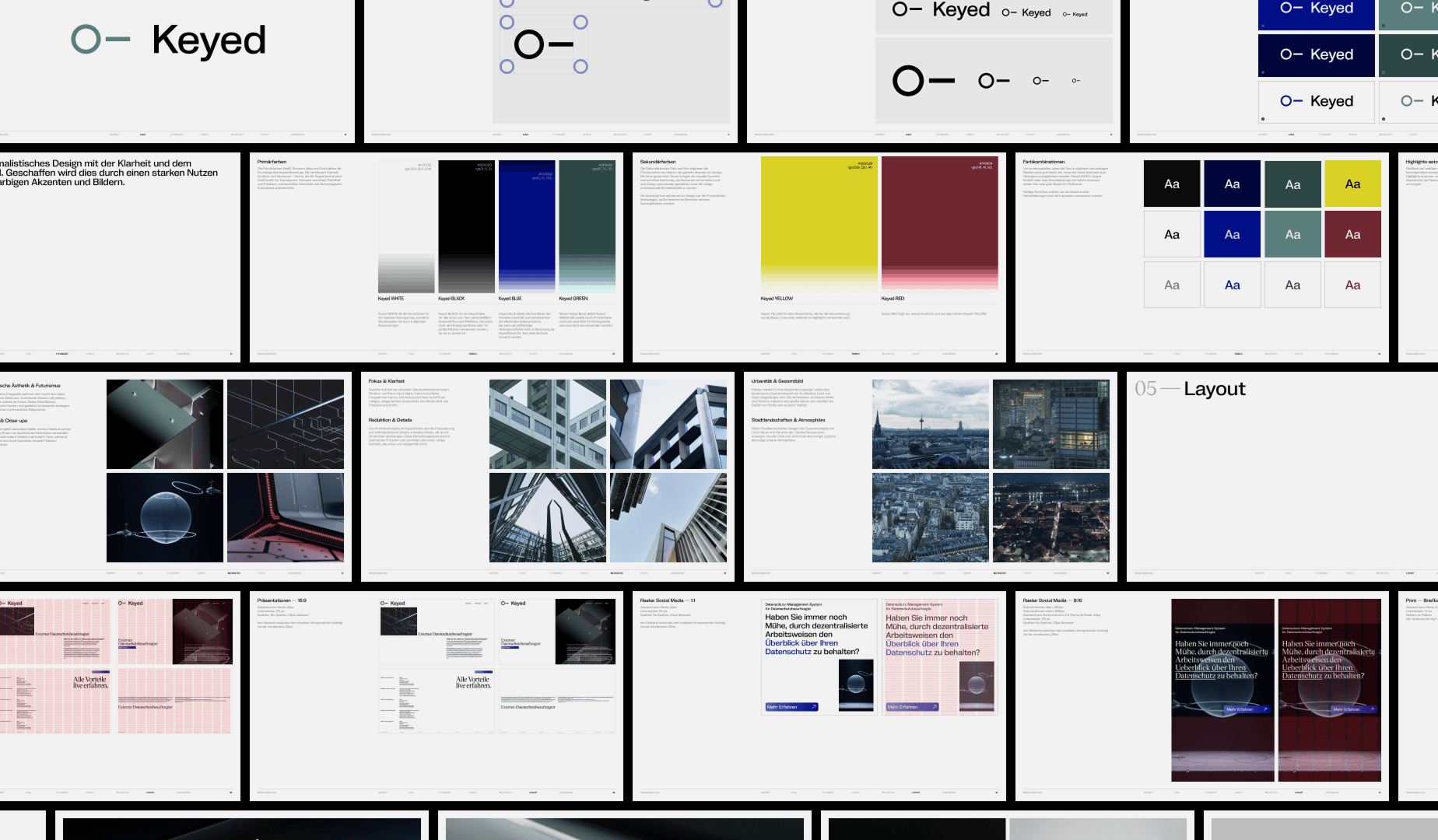Select the top-left anchor circle around the logo mark
Screen dimensions: 1438x840
pos(507,23)
